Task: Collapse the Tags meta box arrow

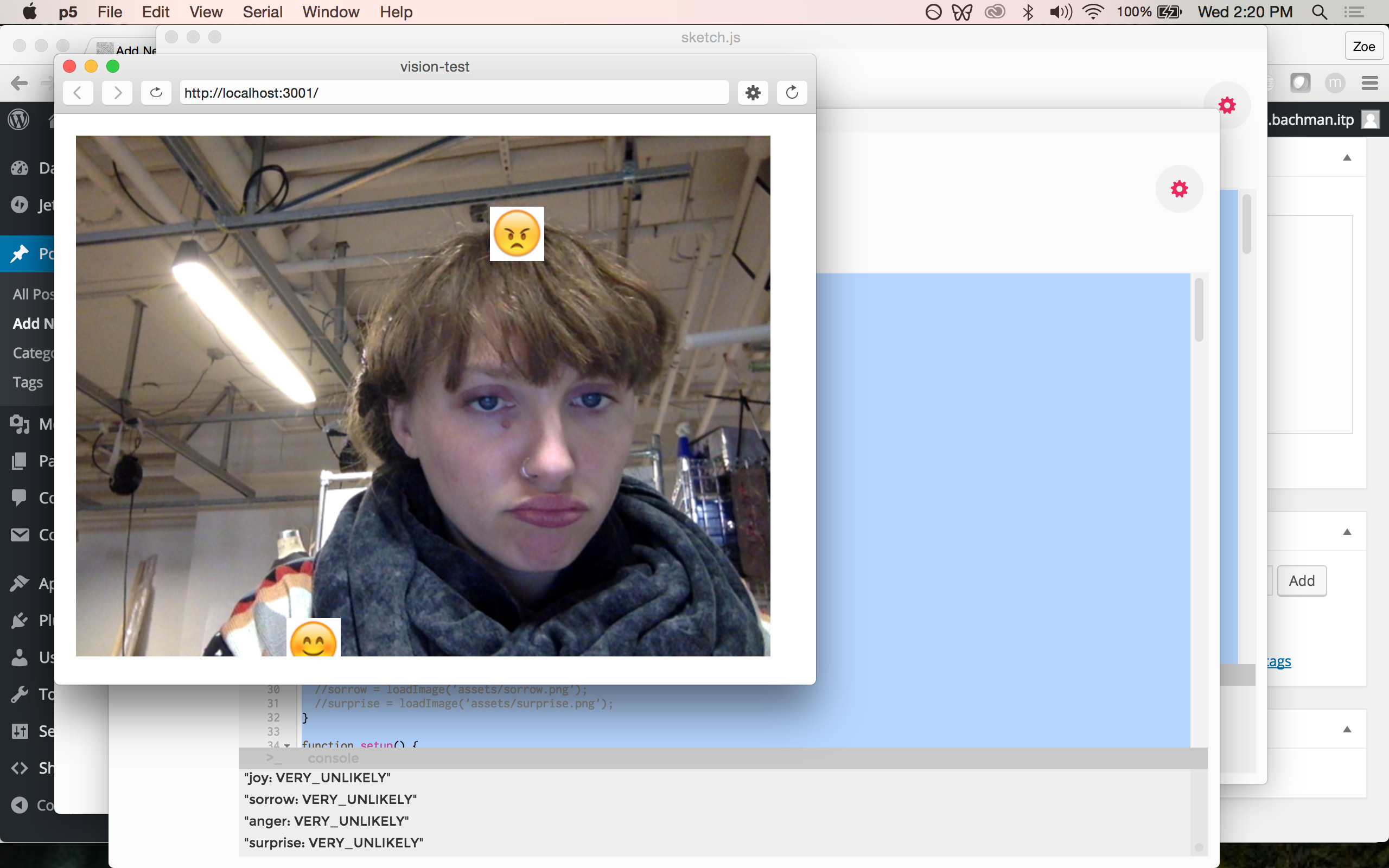Action: (x=1347, y=532)
